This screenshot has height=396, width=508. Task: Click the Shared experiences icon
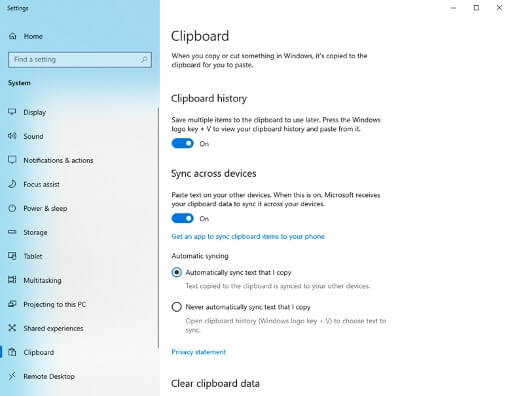click(12, 328)
